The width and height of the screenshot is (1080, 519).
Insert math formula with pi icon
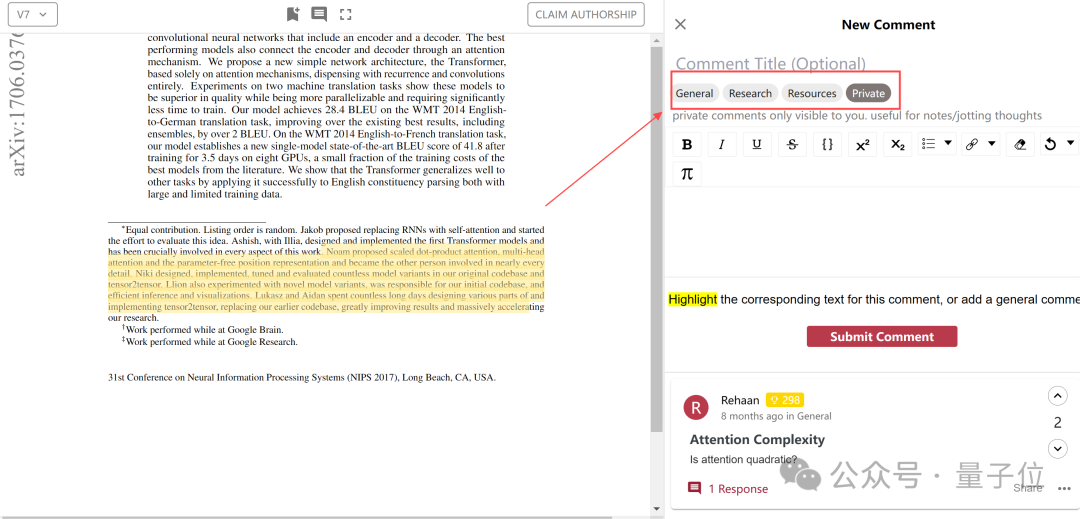687,173
